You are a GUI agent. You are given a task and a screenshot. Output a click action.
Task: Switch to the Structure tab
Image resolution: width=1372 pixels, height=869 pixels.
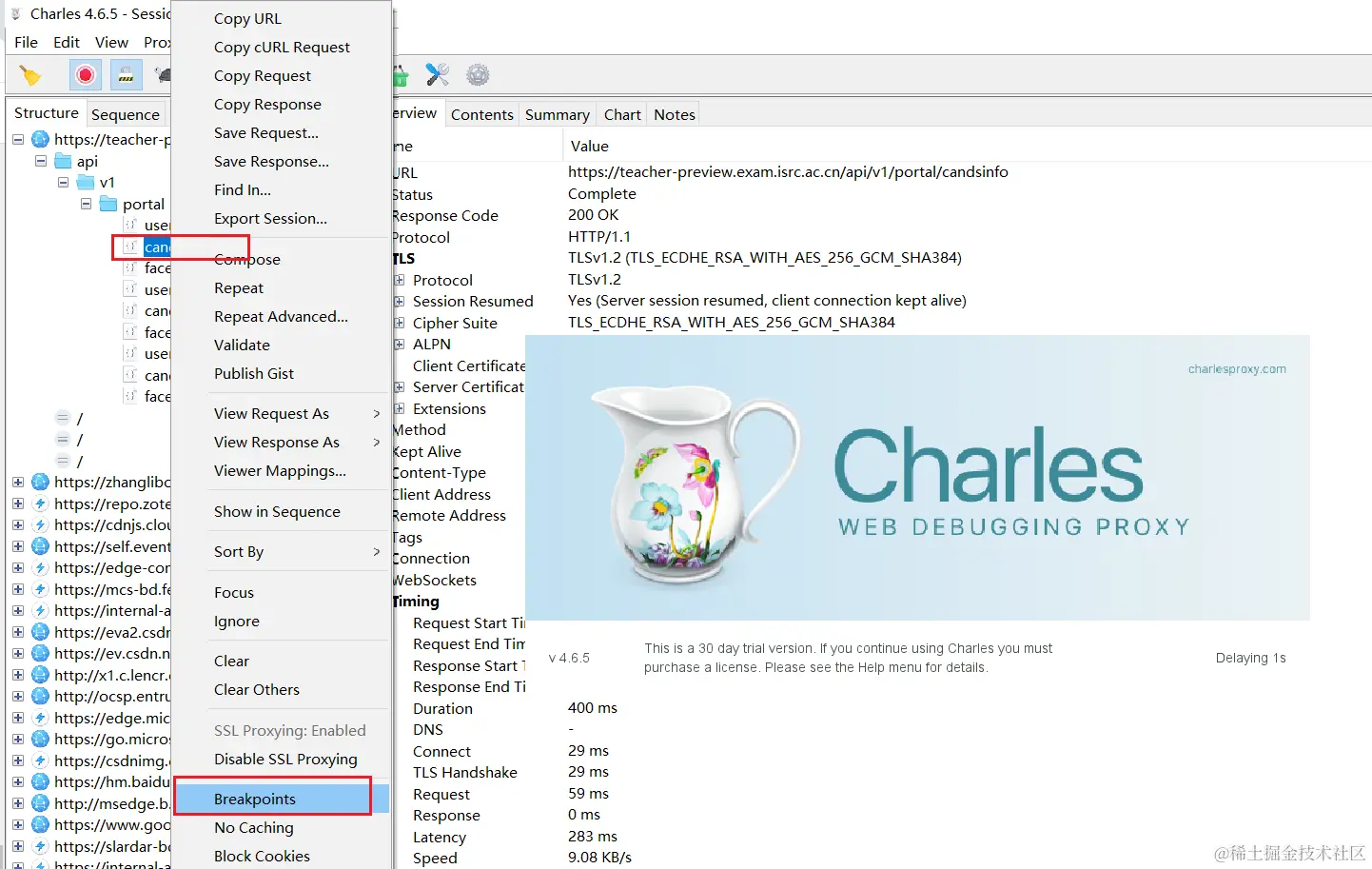(47, 112)
